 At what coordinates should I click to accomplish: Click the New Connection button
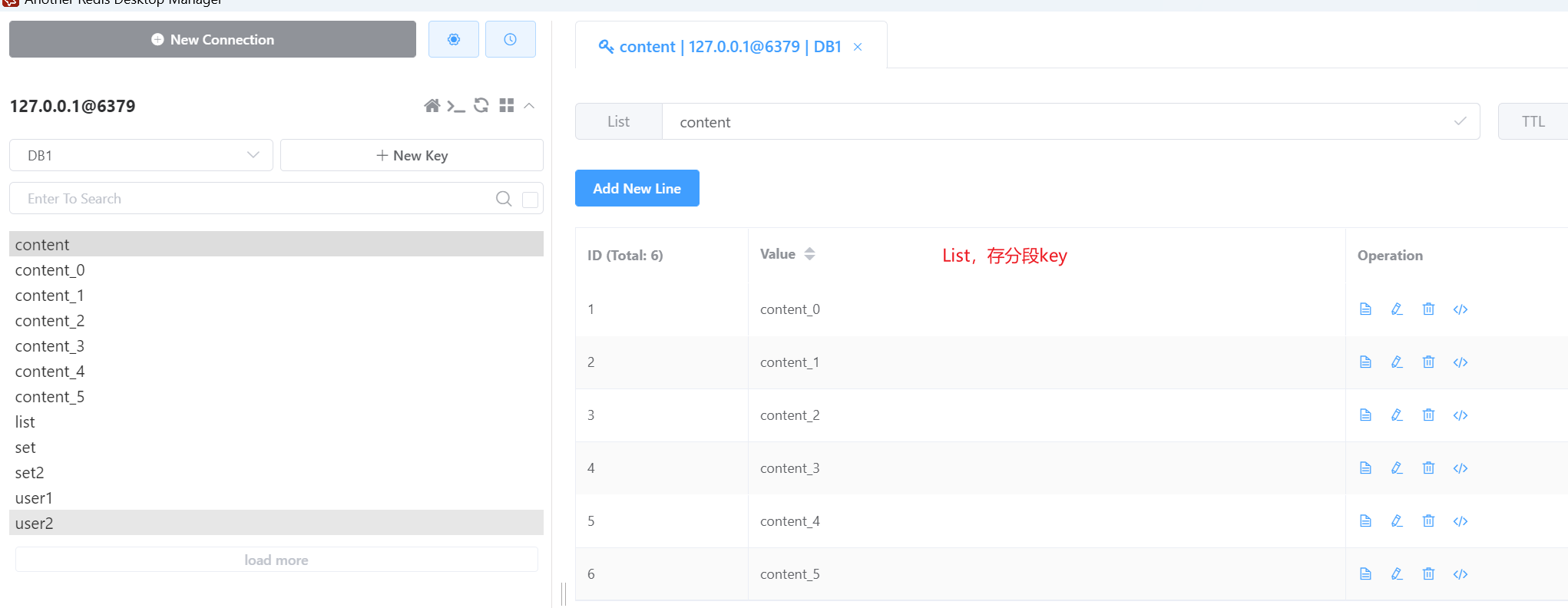click(213, 39)
